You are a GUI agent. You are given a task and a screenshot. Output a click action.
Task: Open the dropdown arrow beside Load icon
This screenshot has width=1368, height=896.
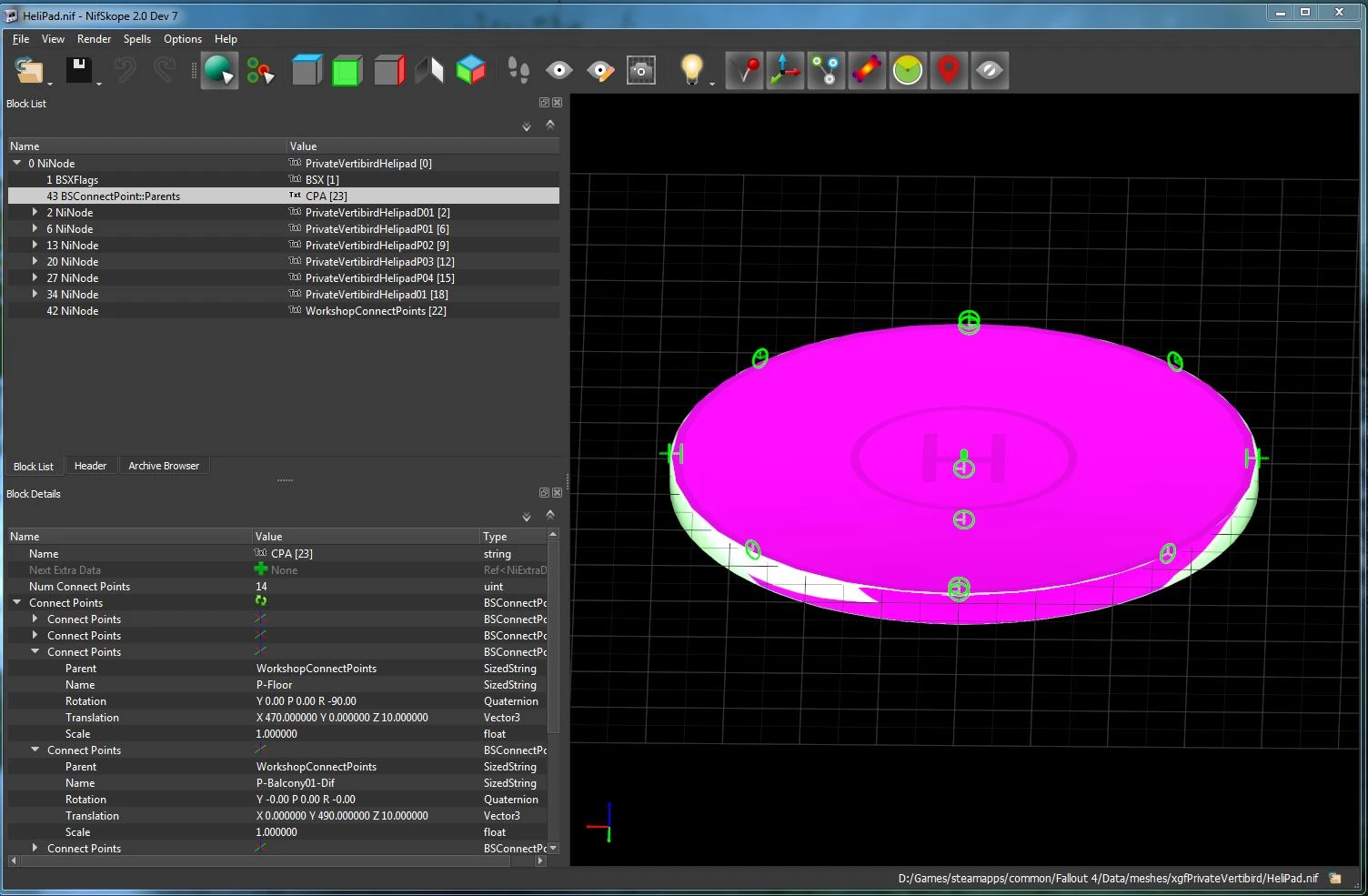(50, 84)
